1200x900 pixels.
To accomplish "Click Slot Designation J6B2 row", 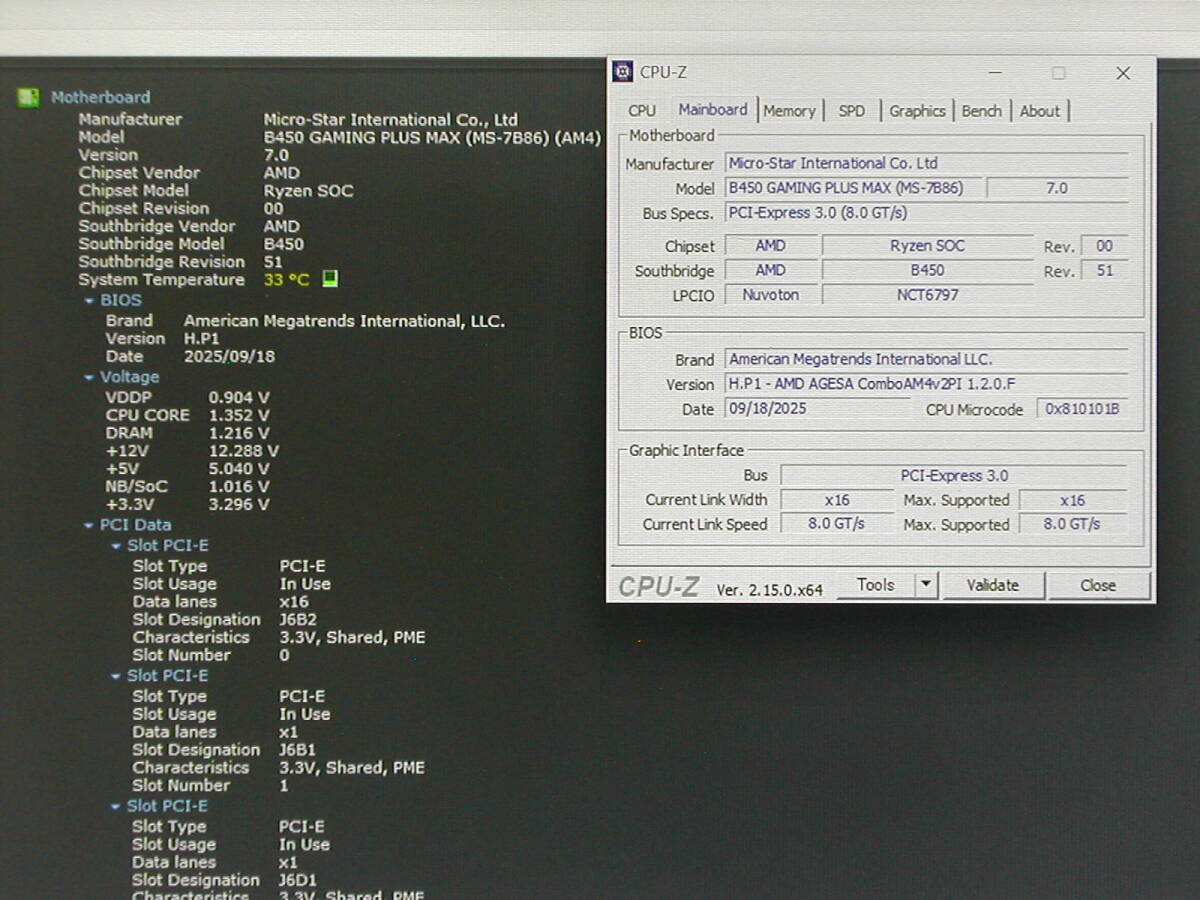I will (224, 620).
